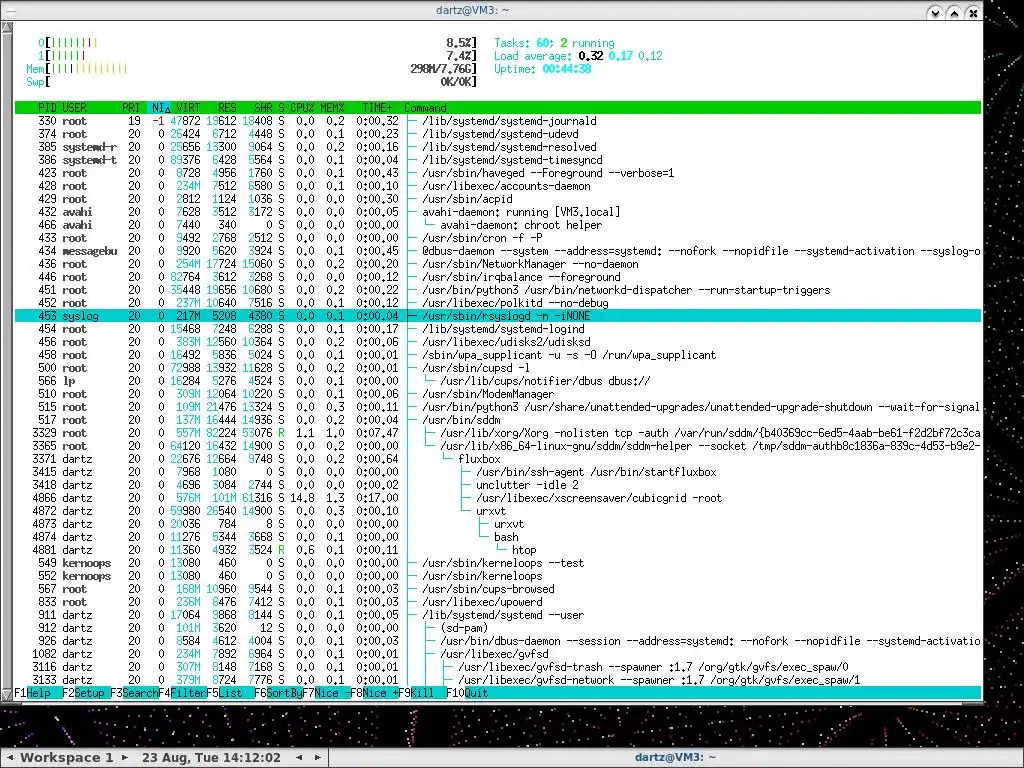Switch to previous workspace arrow left of Workspace 1
This screenshot has width=1024, height=768.
coord(10,758)
